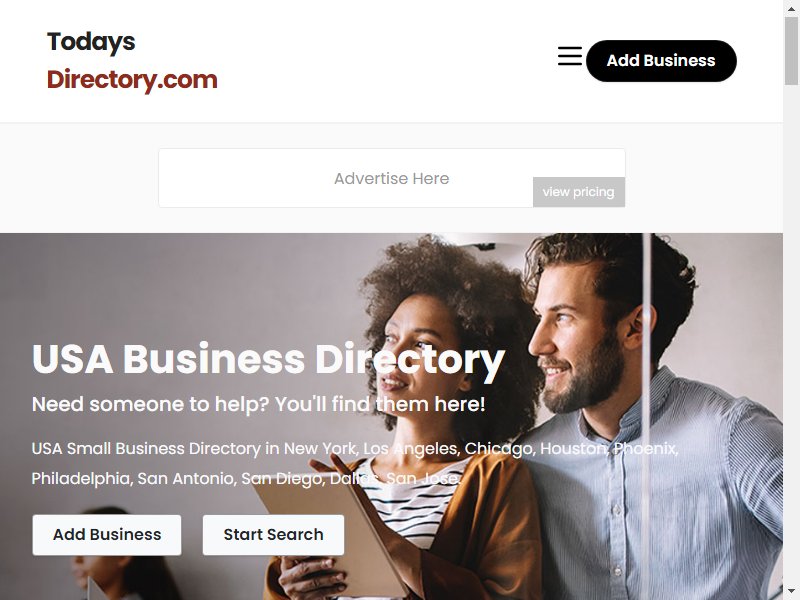This screenshot has width=800, height=600.
Task: Open the hamburger navigation menu
Action: (569, 56)
